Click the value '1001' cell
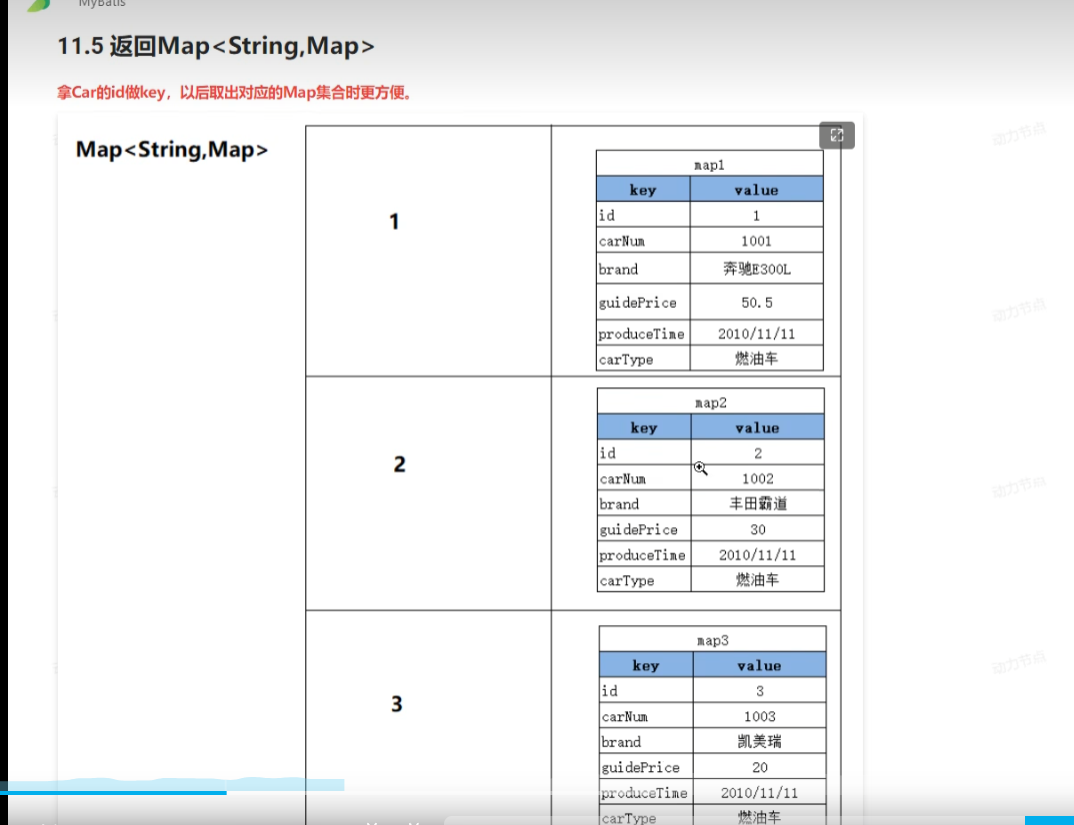This screenshot has height=825, width=1074. [756, 241]
